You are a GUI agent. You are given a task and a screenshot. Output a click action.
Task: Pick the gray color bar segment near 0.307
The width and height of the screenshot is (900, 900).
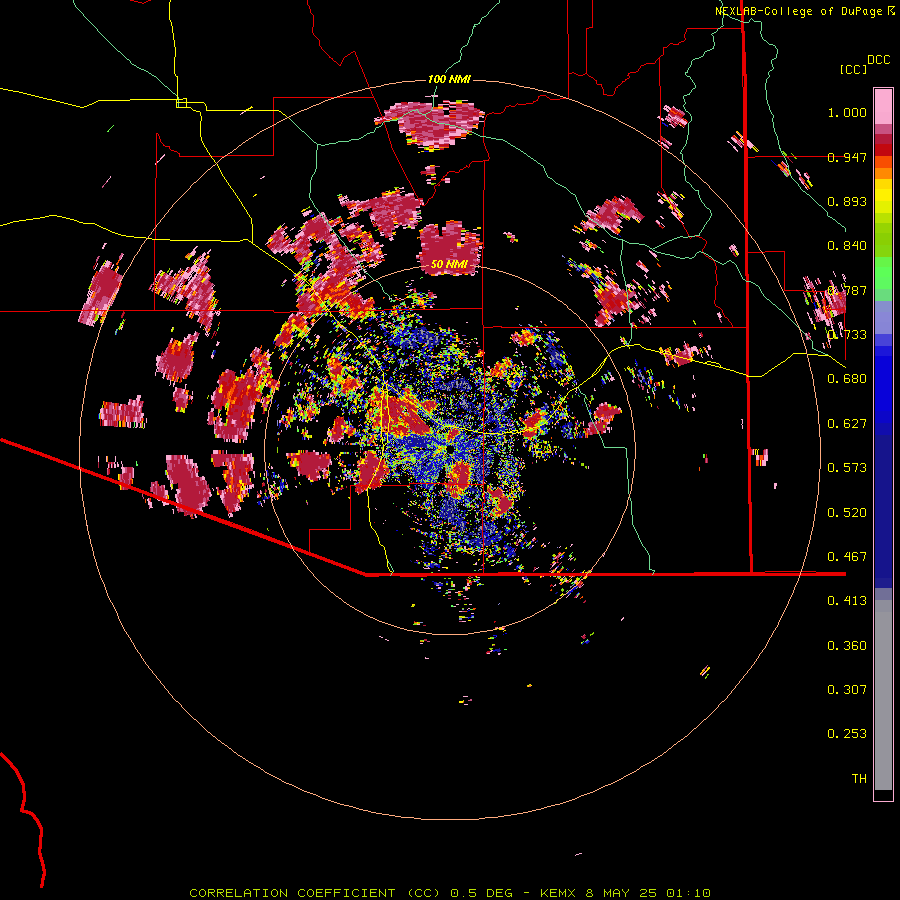883,695
